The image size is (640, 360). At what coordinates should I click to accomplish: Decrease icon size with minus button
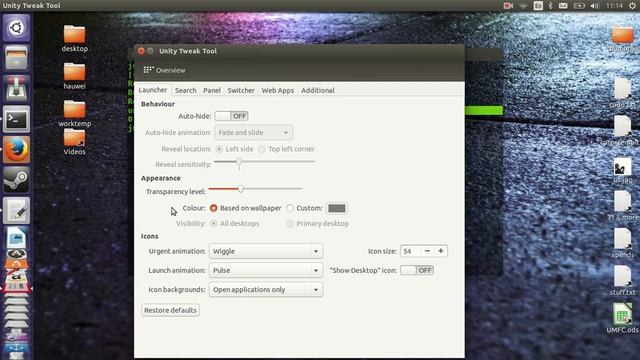427,251
